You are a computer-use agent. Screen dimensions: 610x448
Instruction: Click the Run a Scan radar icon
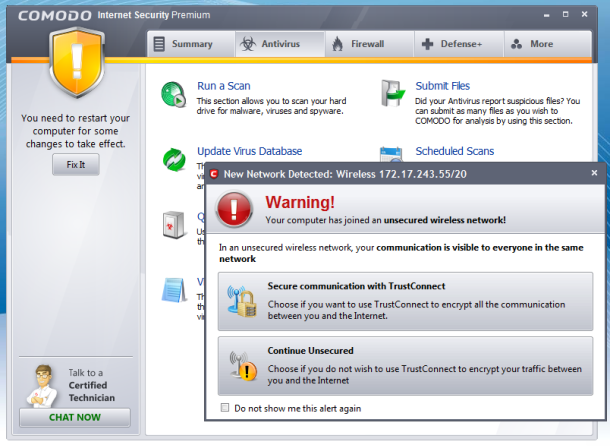click(x=174, y=94)
